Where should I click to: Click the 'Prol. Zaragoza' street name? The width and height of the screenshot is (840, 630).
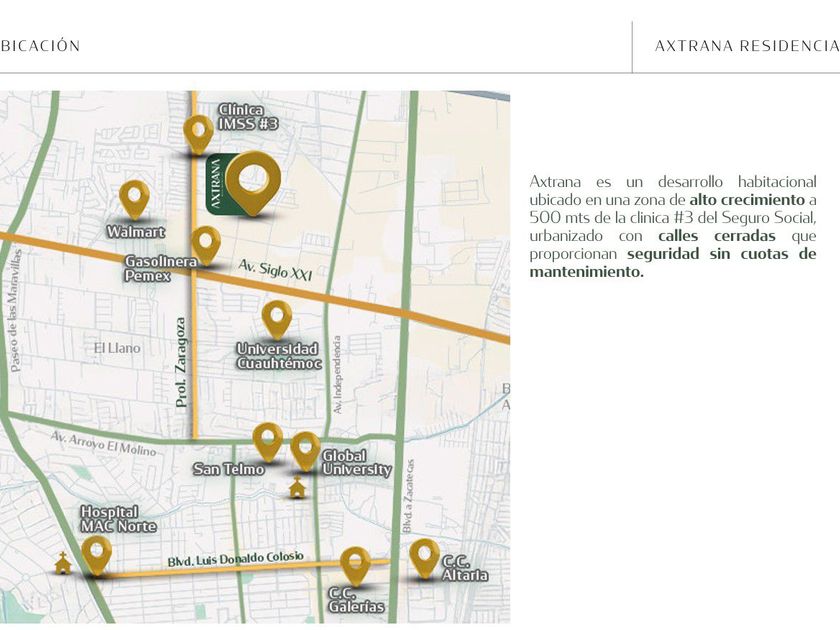[182, 362]
